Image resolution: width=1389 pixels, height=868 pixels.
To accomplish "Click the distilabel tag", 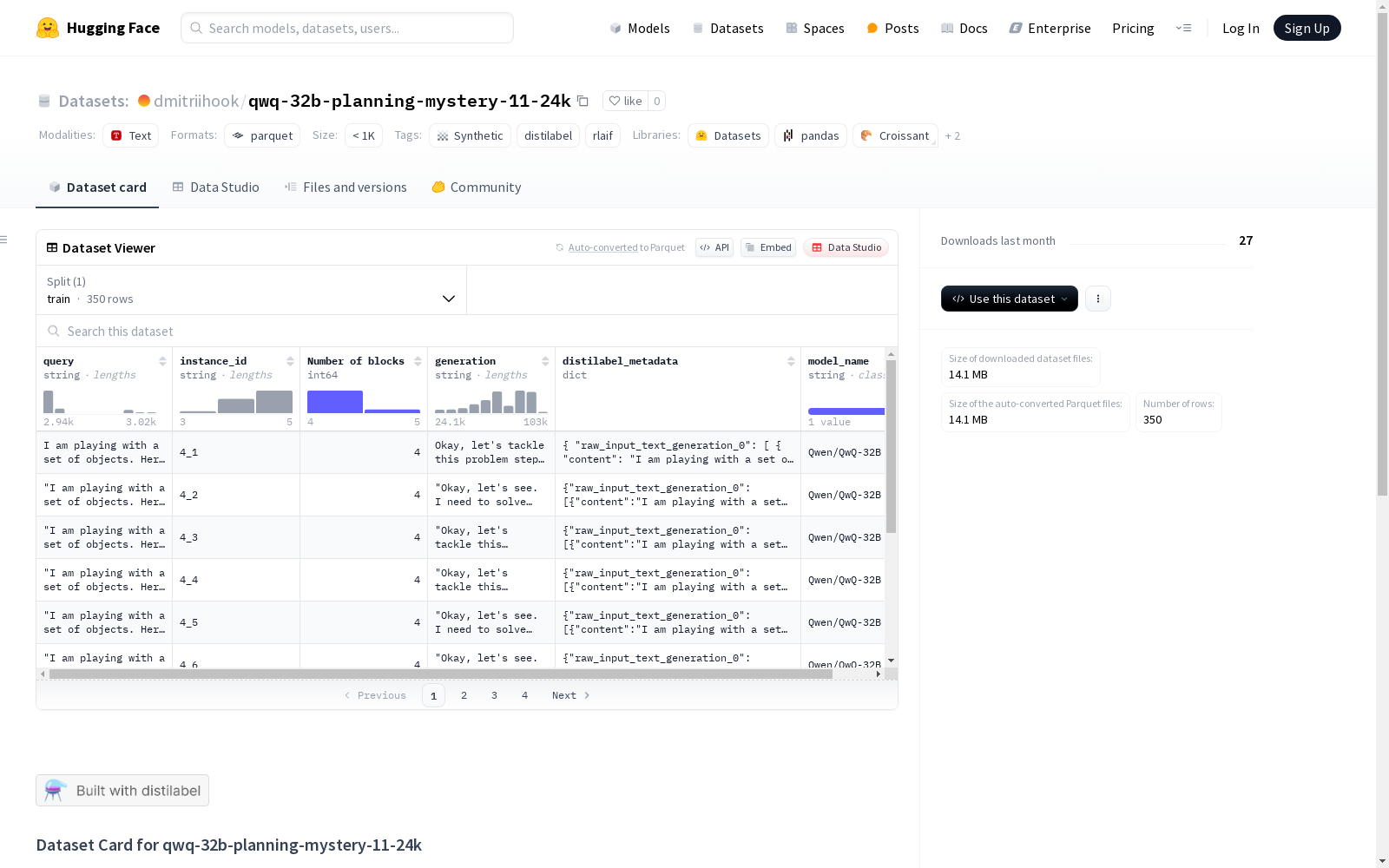I will (548, 135).
